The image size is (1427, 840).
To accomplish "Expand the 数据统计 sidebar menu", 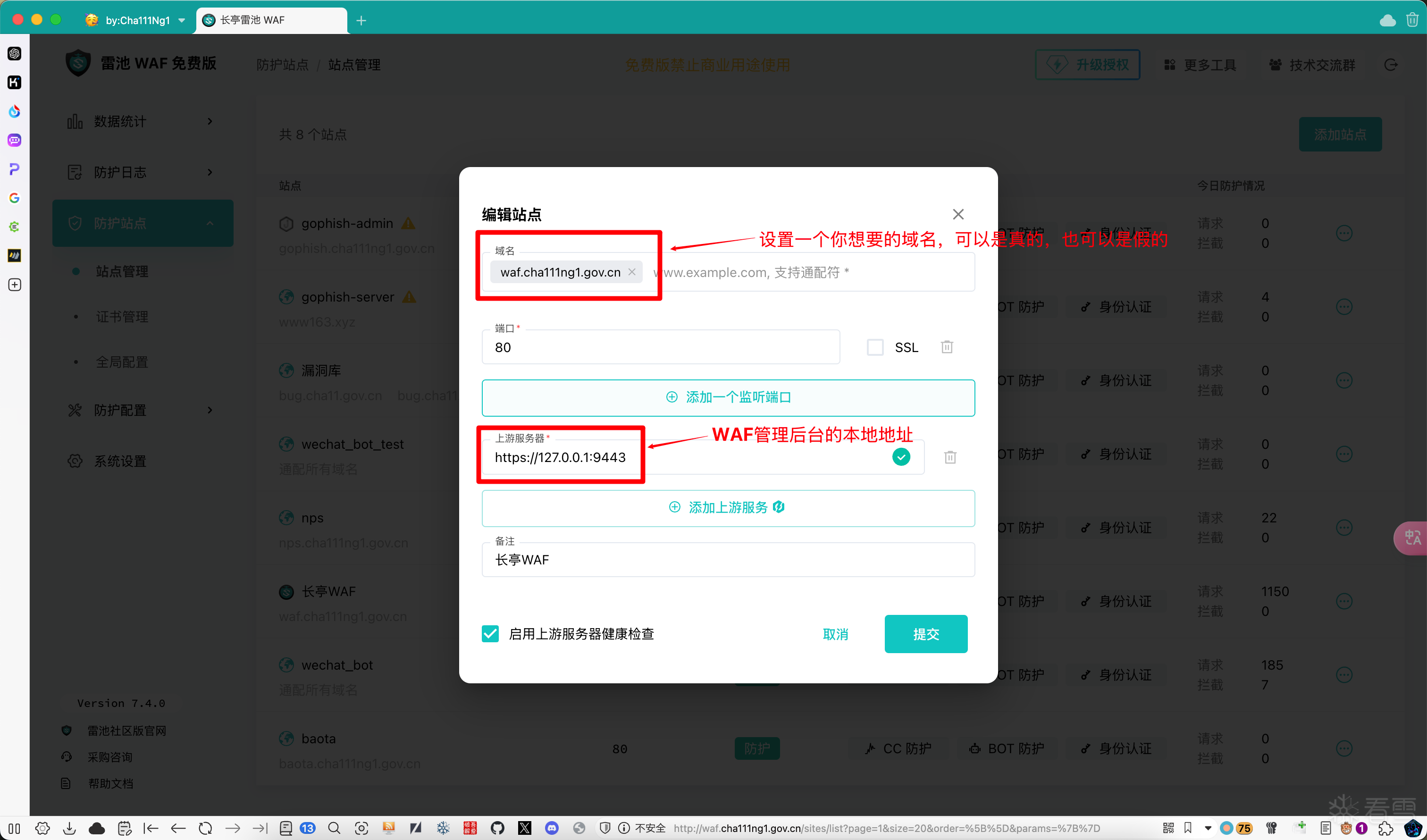I will [x=142, y=121].
